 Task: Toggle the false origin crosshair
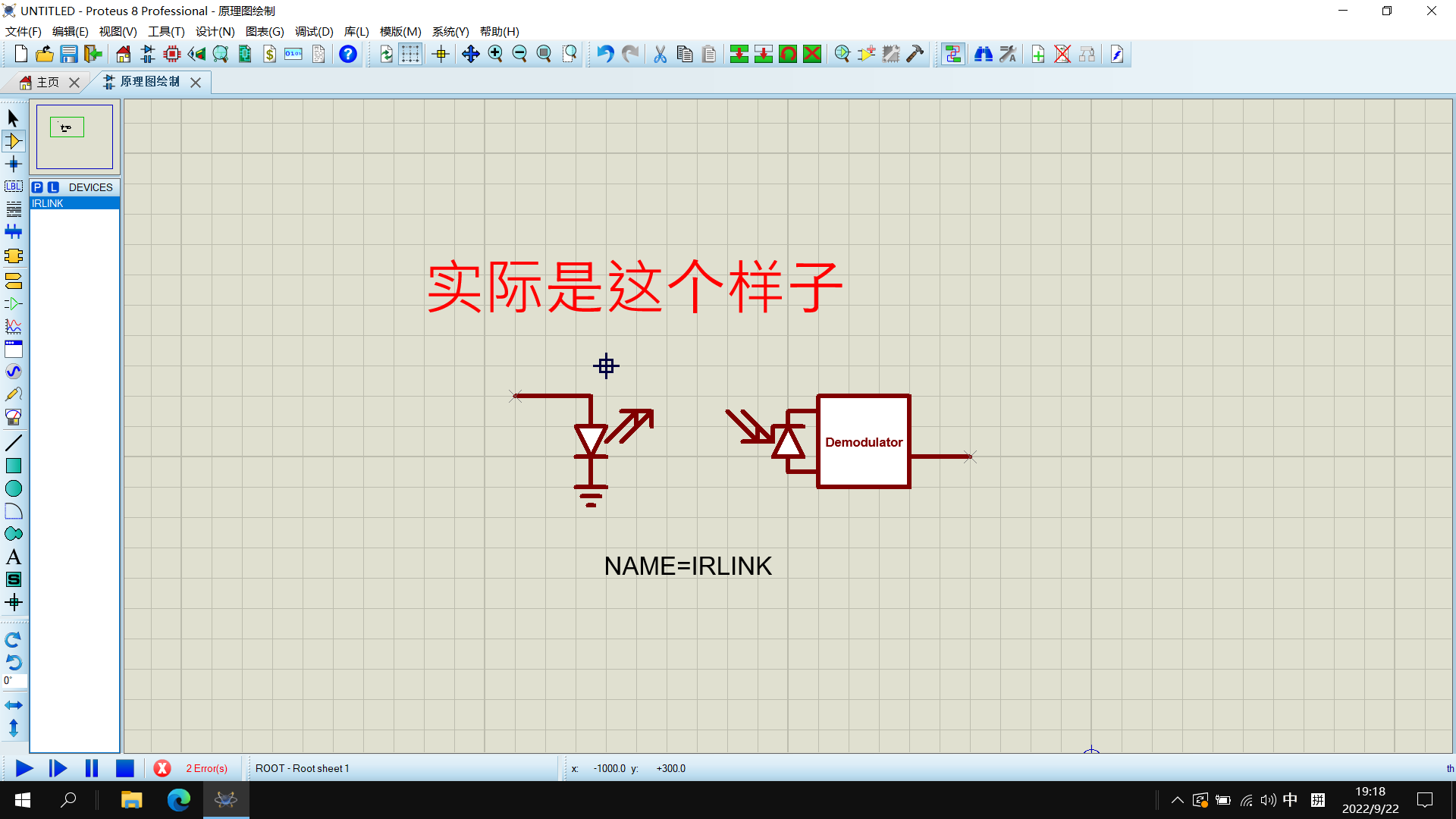[x=440, y=54]
